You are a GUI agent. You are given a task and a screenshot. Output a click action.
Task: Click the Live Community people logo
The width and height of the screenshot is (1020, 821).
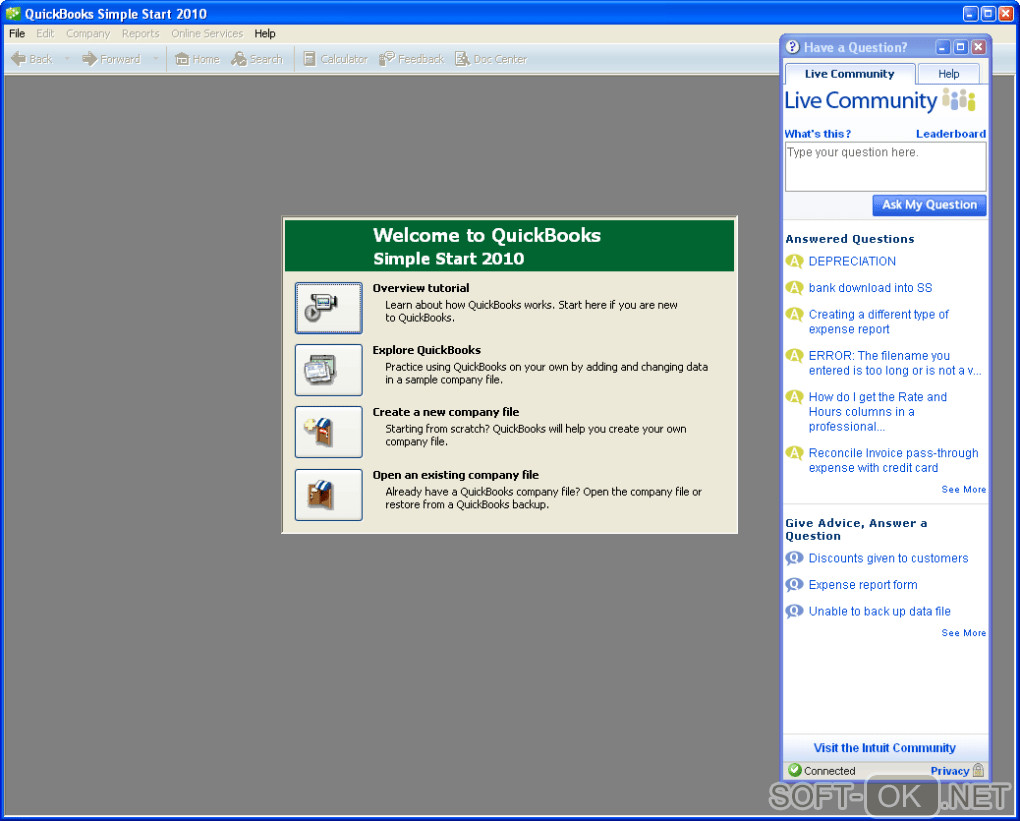(959, 100)
